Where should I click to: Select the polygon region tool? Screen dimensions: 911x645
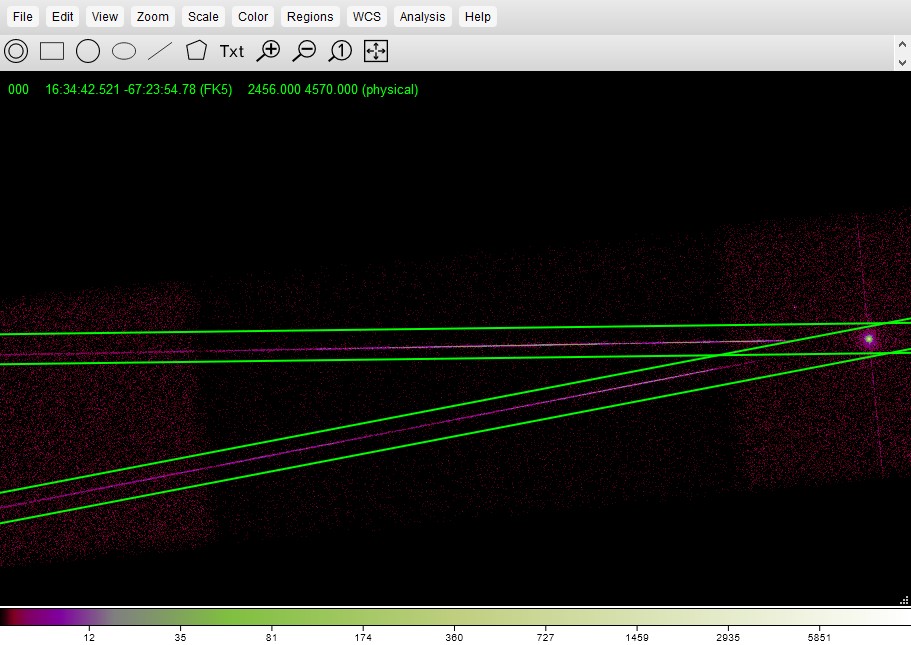(x=196, y=51)
